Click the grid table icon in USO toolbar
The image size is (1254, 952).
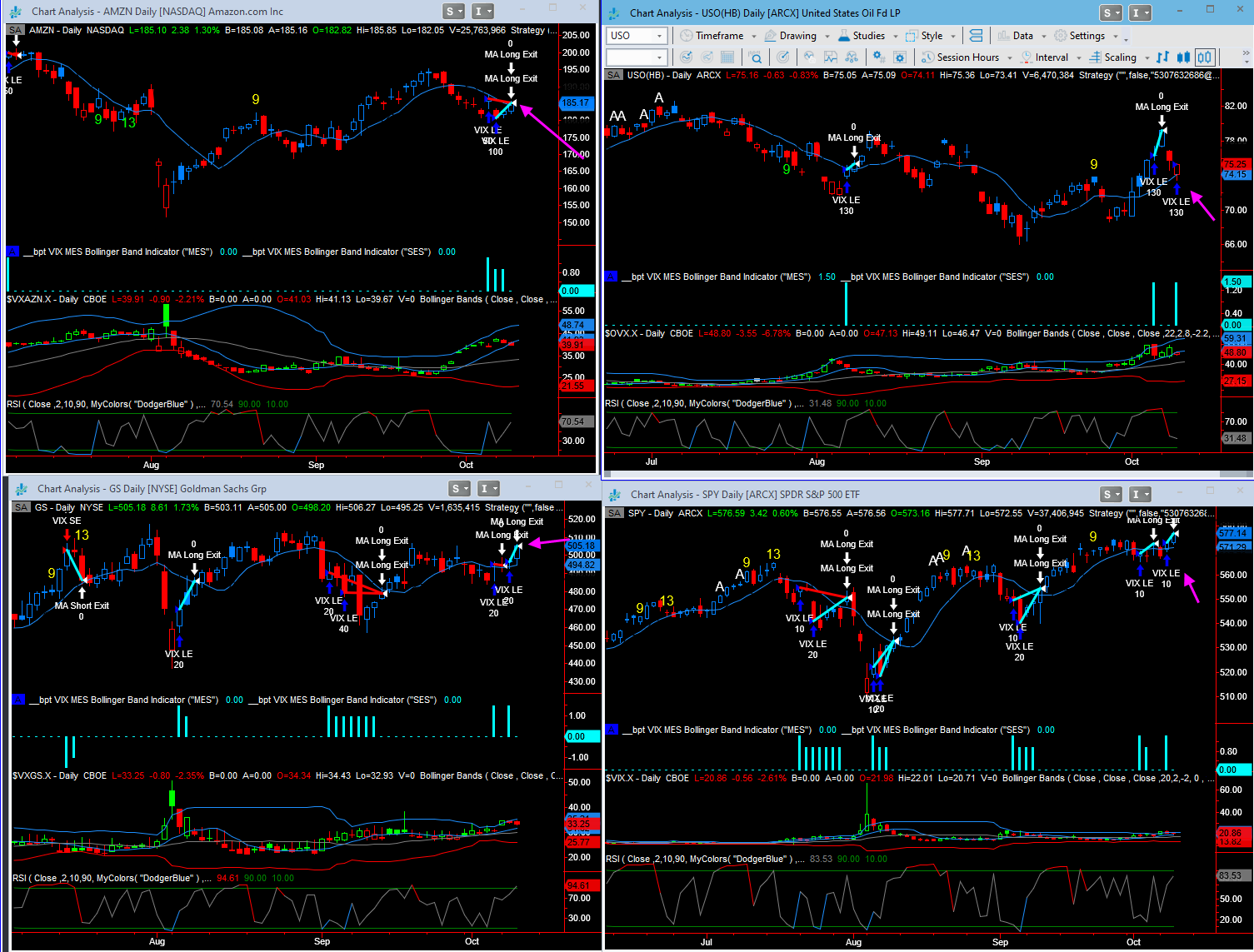point(727,57)
